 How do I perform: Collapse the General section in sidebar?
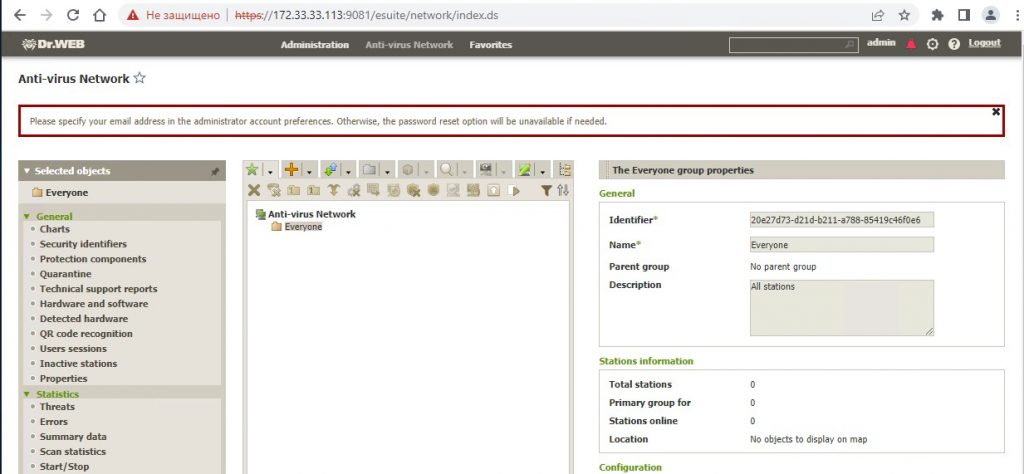tap(27, 216)
